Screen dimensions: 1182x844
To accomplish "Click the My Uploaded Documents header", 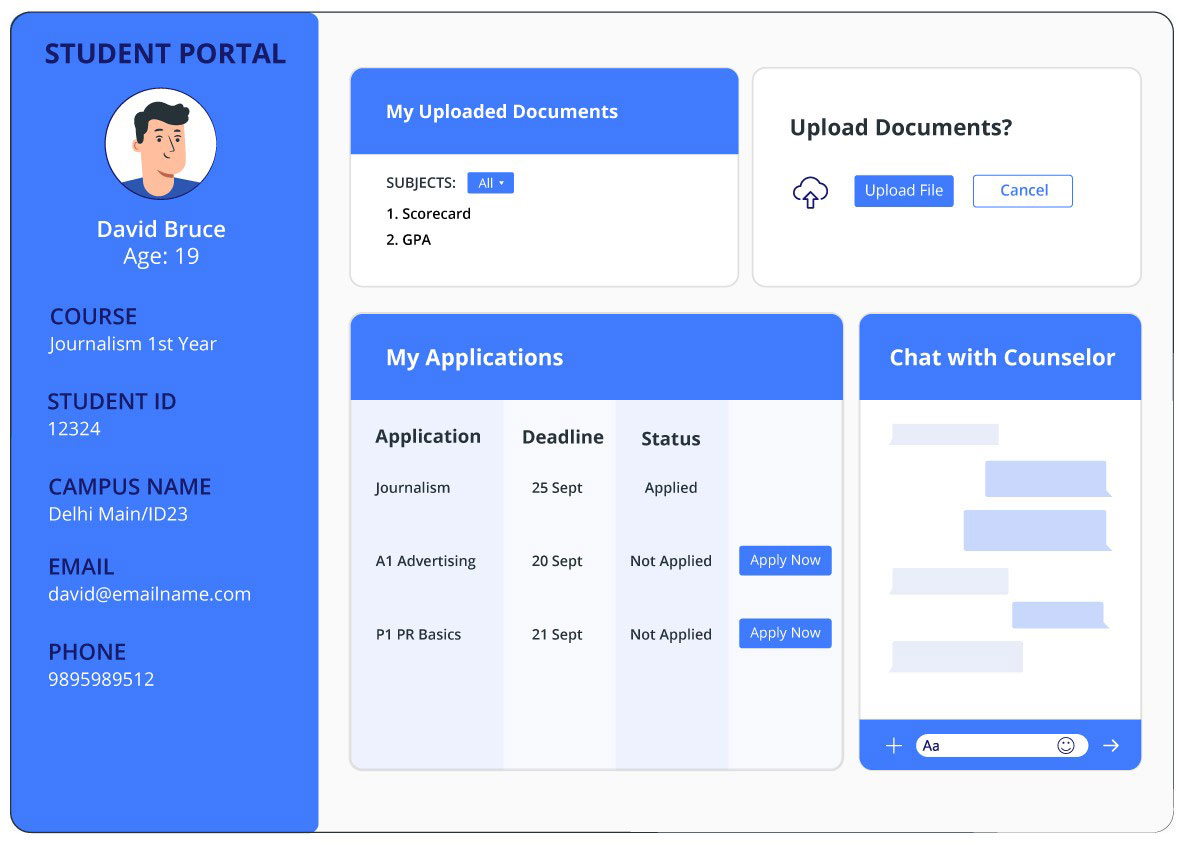I will (x=502, y=112).
